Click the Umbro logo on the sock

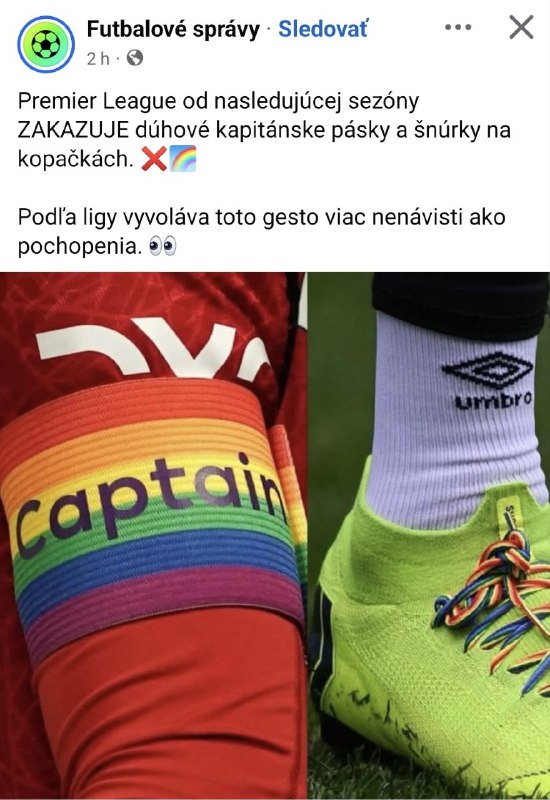[488, 381]
